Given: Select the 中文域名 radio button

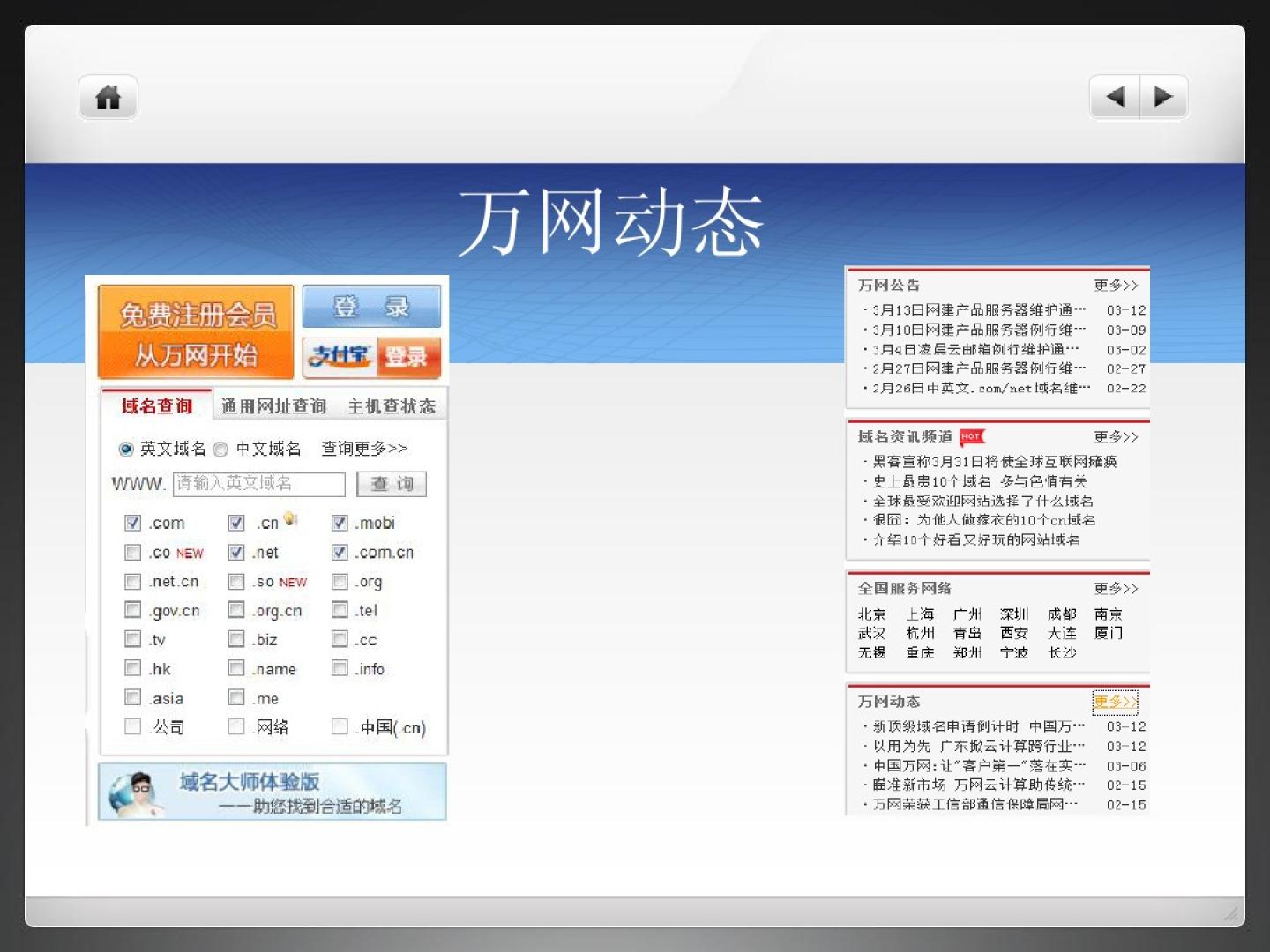Looking at the screenshot, I should [220, 450].
